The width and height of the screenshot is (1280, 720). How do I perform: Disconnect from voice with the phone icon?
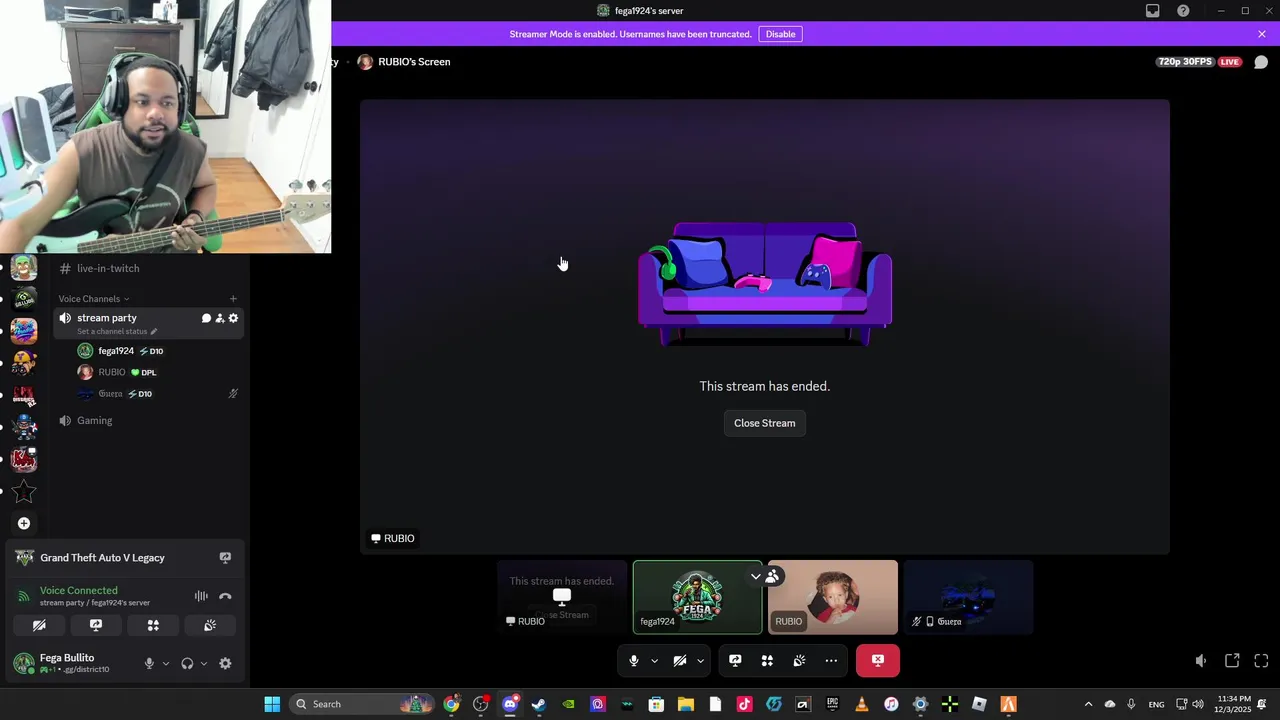[x=225, y=596]
